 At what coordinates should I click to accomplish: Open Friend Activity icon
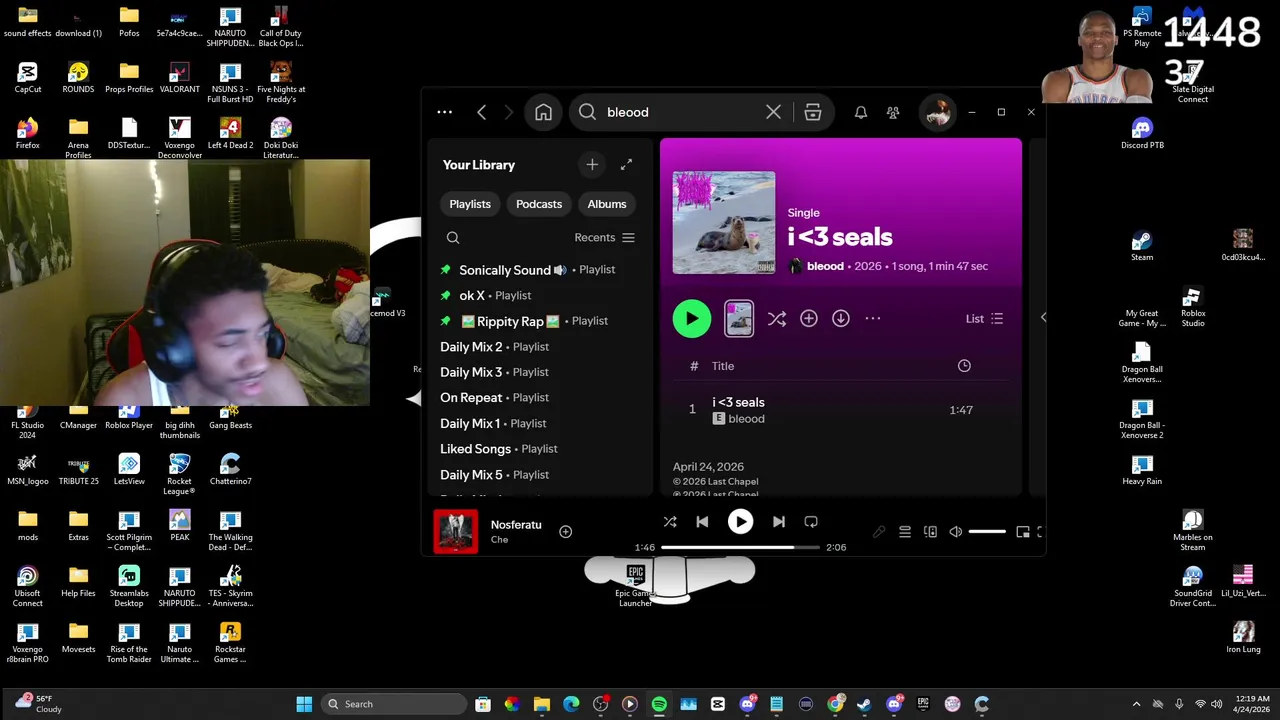(x=893, y=112)
